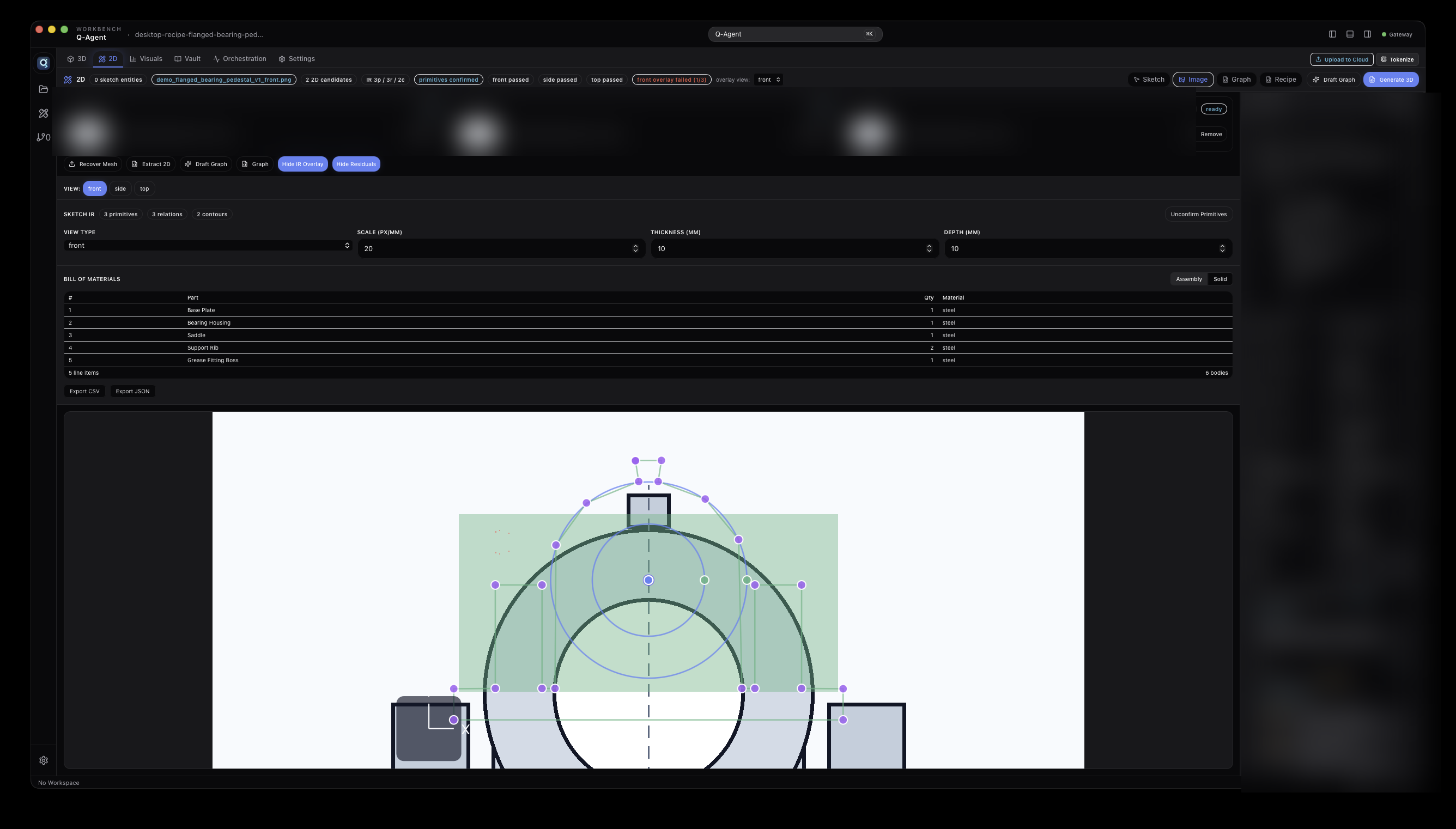Switch to Image mode
The height and width of the screenshot is (829, 1456).
coord(1193,80)
